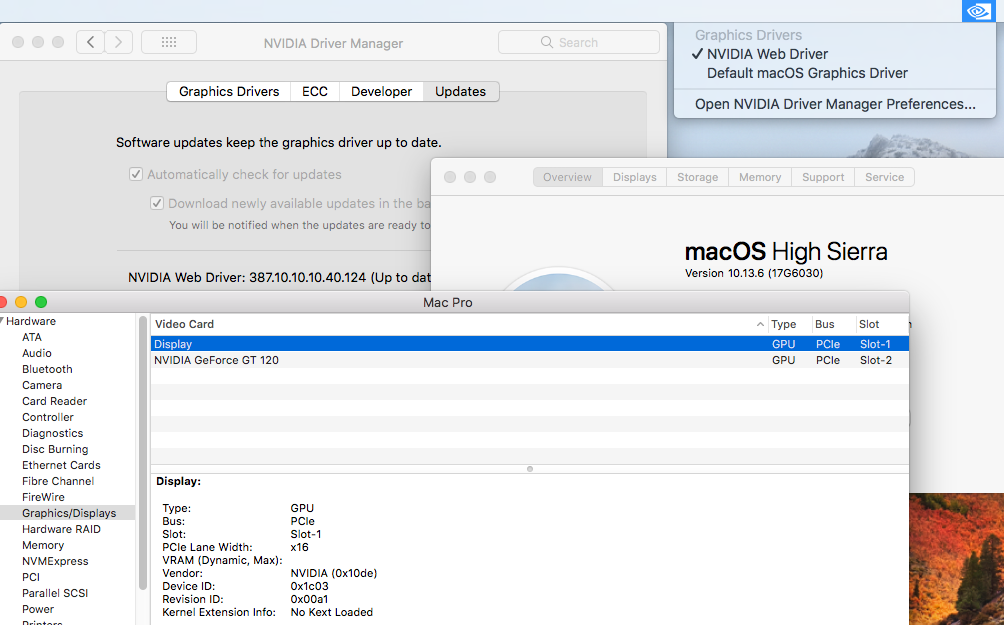Screen dimensions: 1004x625
Task: Select Controller in the sidebar
Action: pos(47,417)
